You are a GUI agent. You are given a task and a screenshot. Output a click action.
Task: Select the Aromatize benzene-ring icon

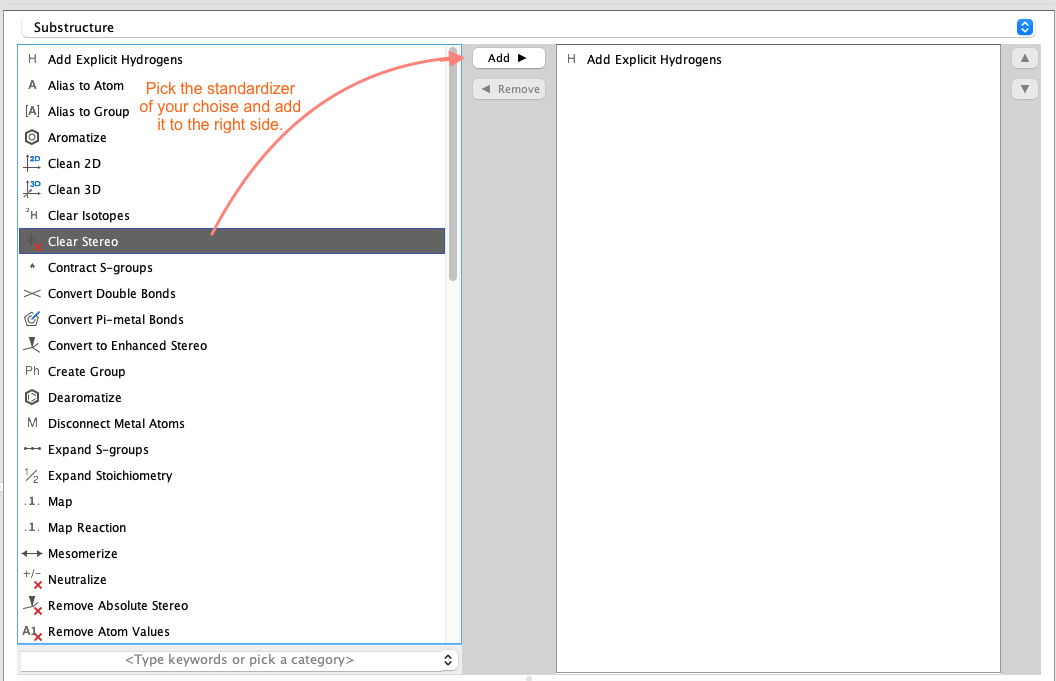30,137
